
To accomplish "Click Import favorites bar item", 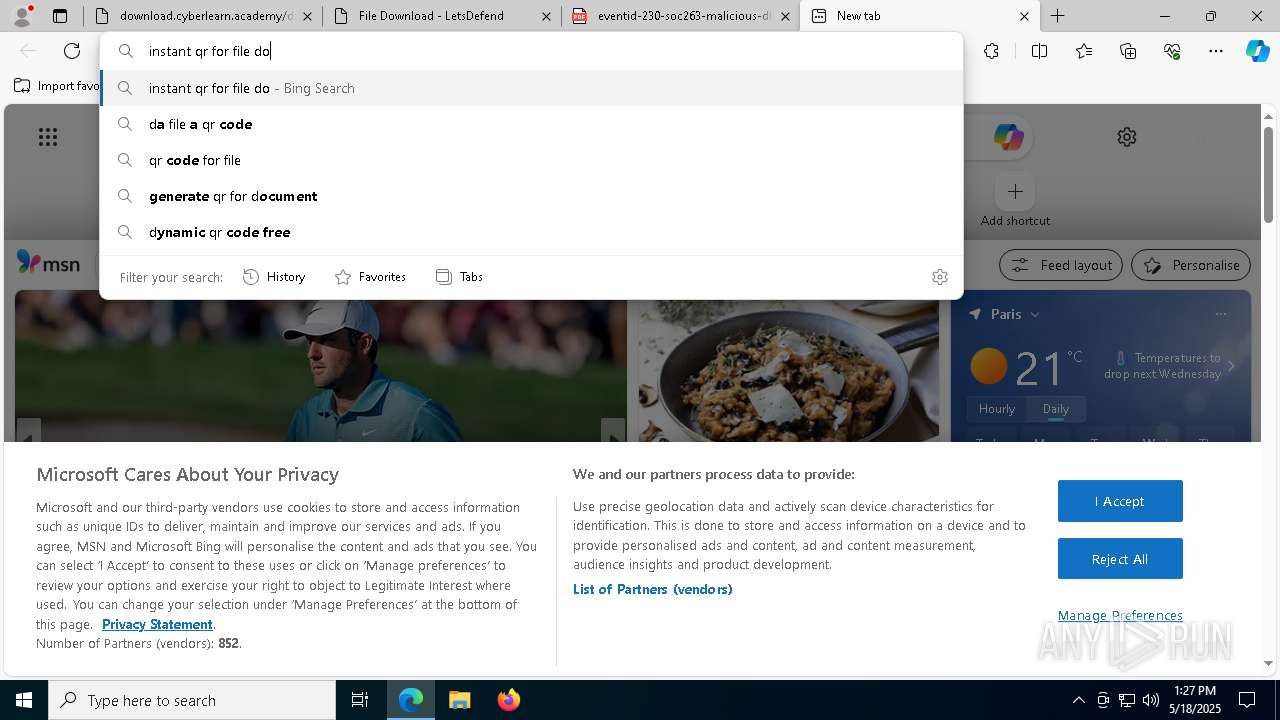I will click(56, 86).
